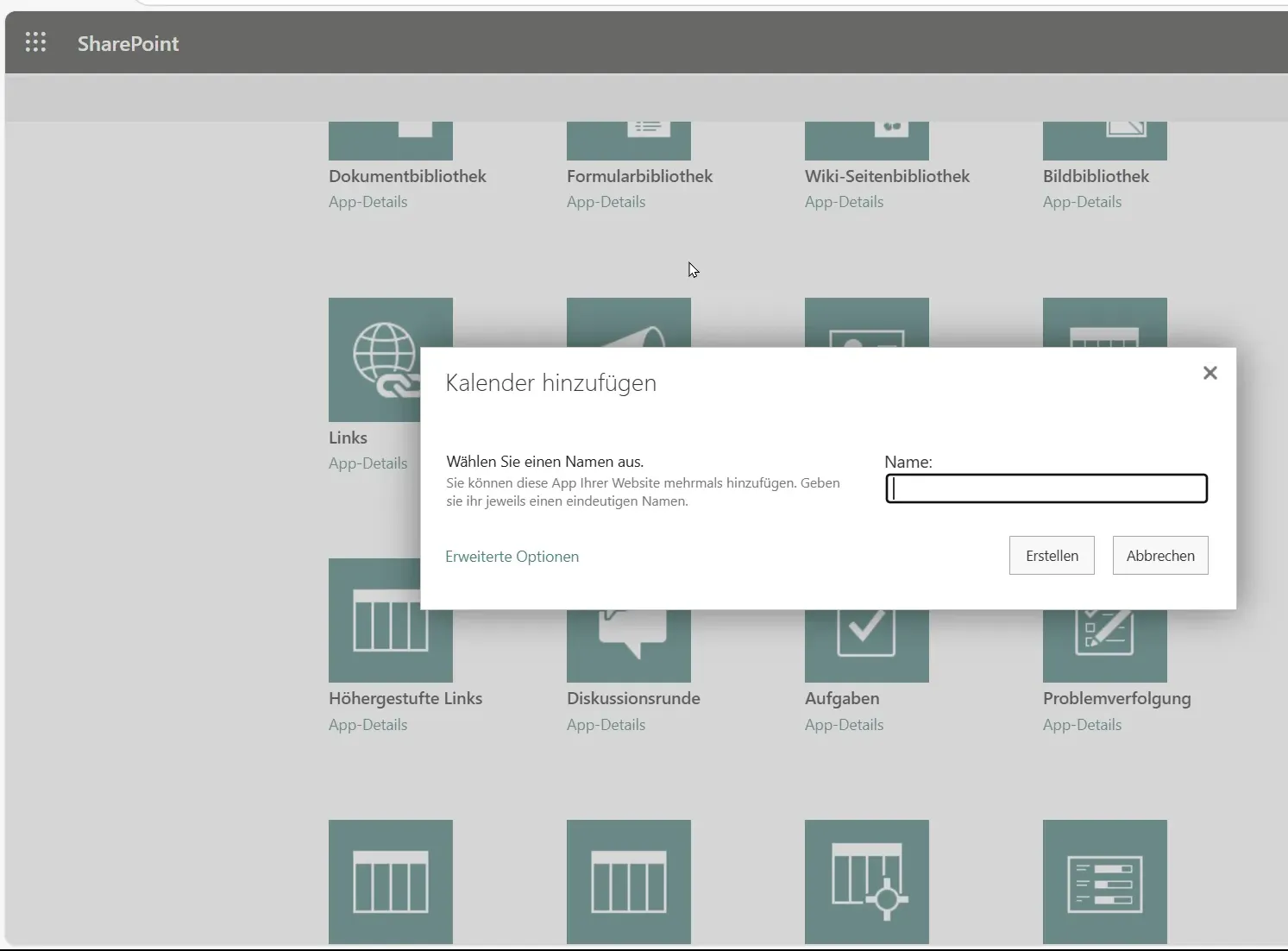Click the Abbrechen button
1288x951 pixels.
(x=1160, y=556)
